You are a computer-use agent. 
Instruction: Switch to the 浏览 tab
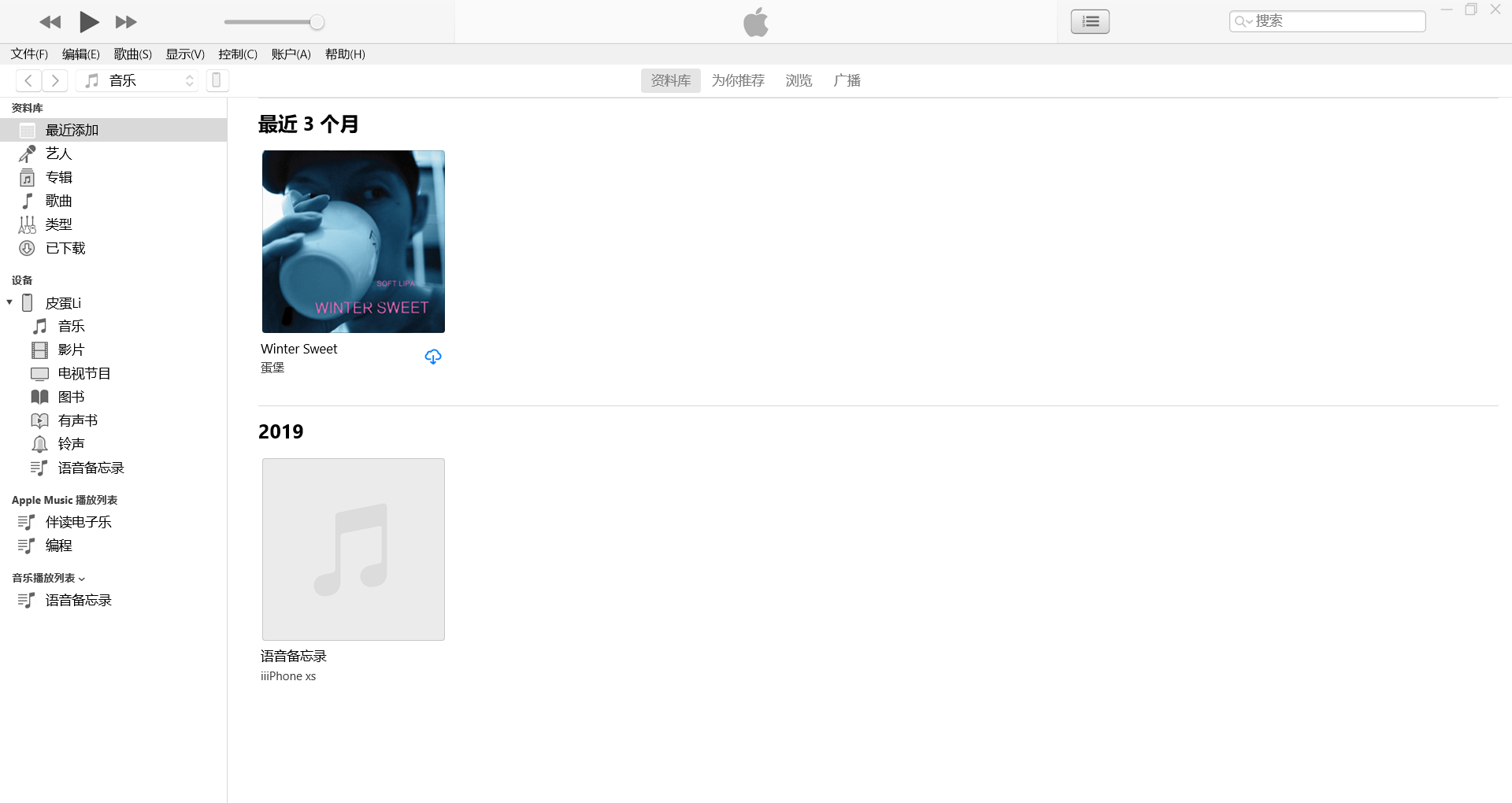(x=799, y=80)
